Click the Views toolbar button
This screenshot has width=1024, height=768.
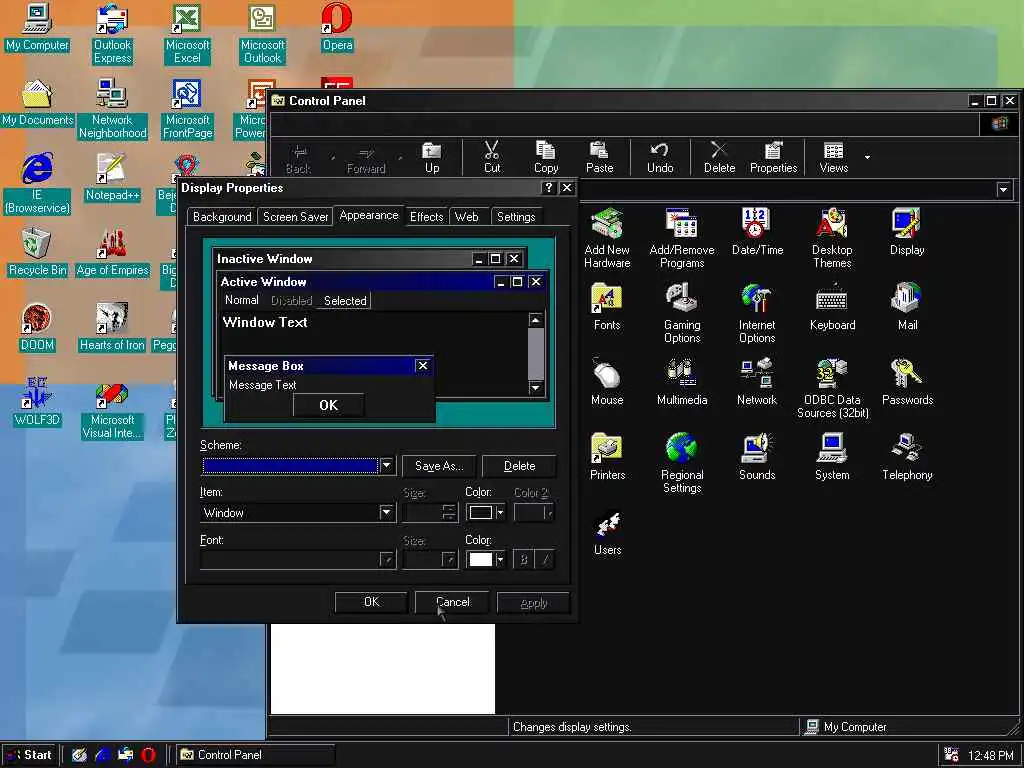coord(834,157)
